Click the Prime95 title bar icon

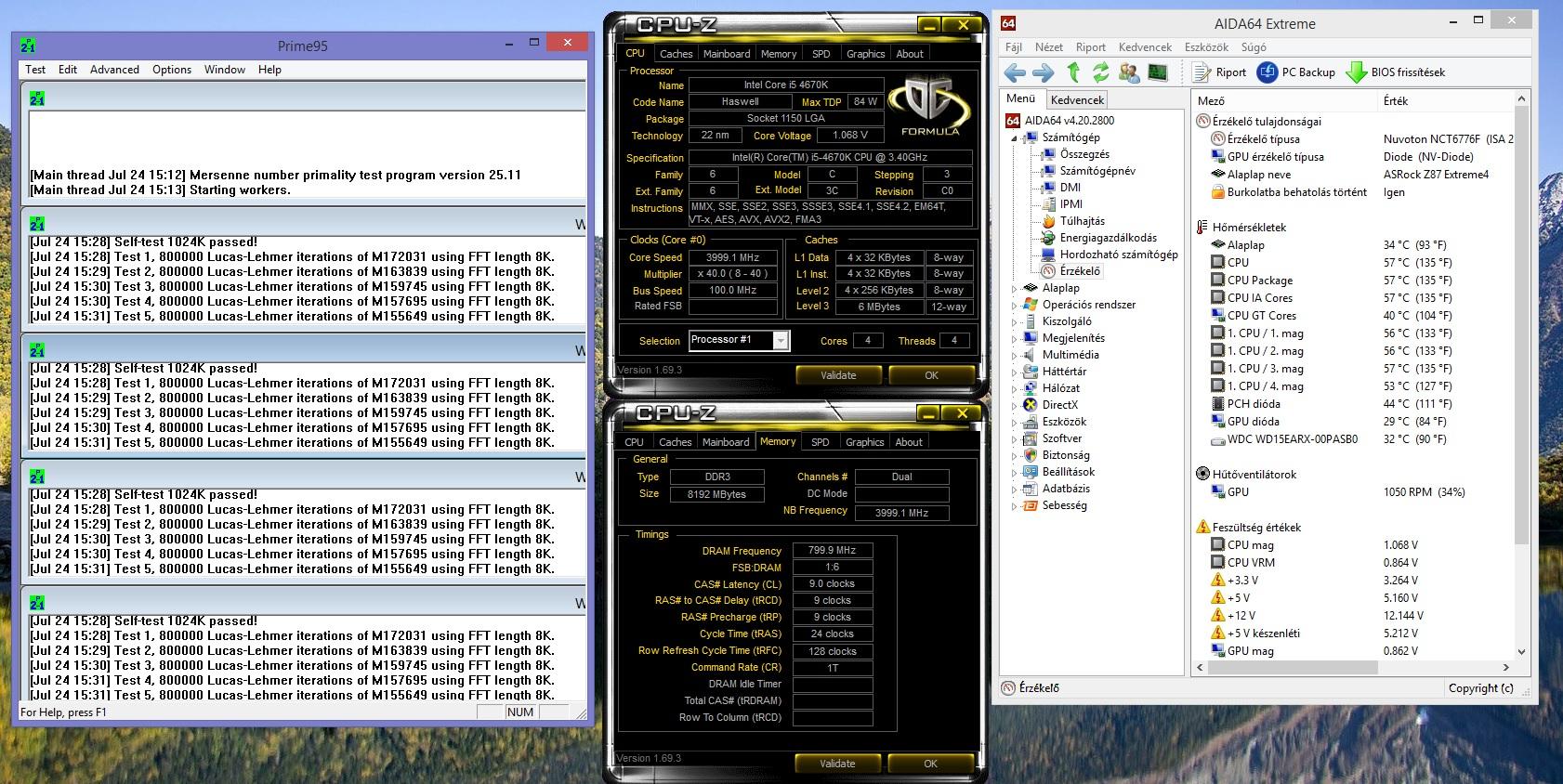point(28,46)
